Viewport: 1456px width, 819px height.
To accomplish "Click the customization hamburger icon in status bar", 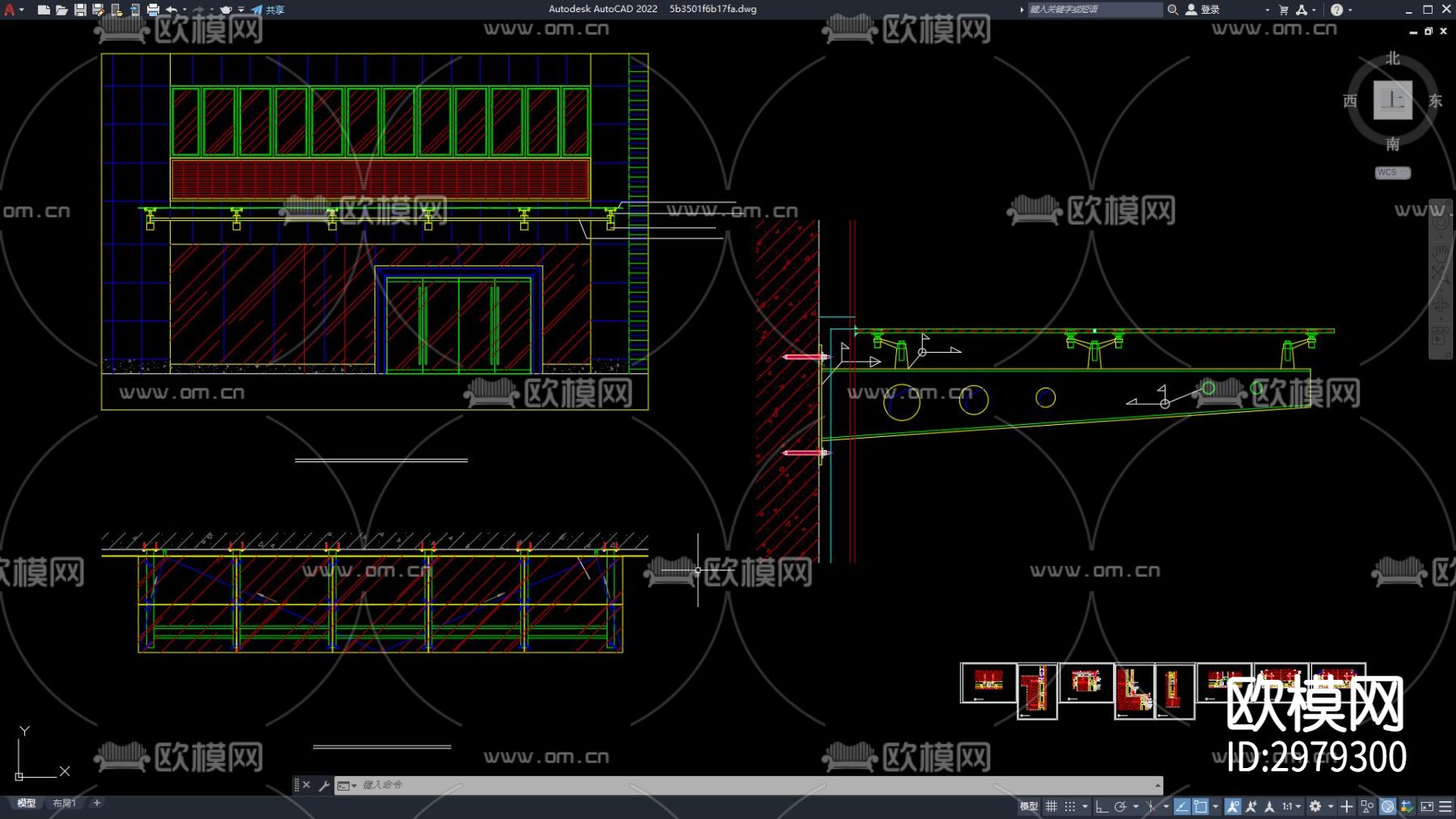I will pos(1445,806).
